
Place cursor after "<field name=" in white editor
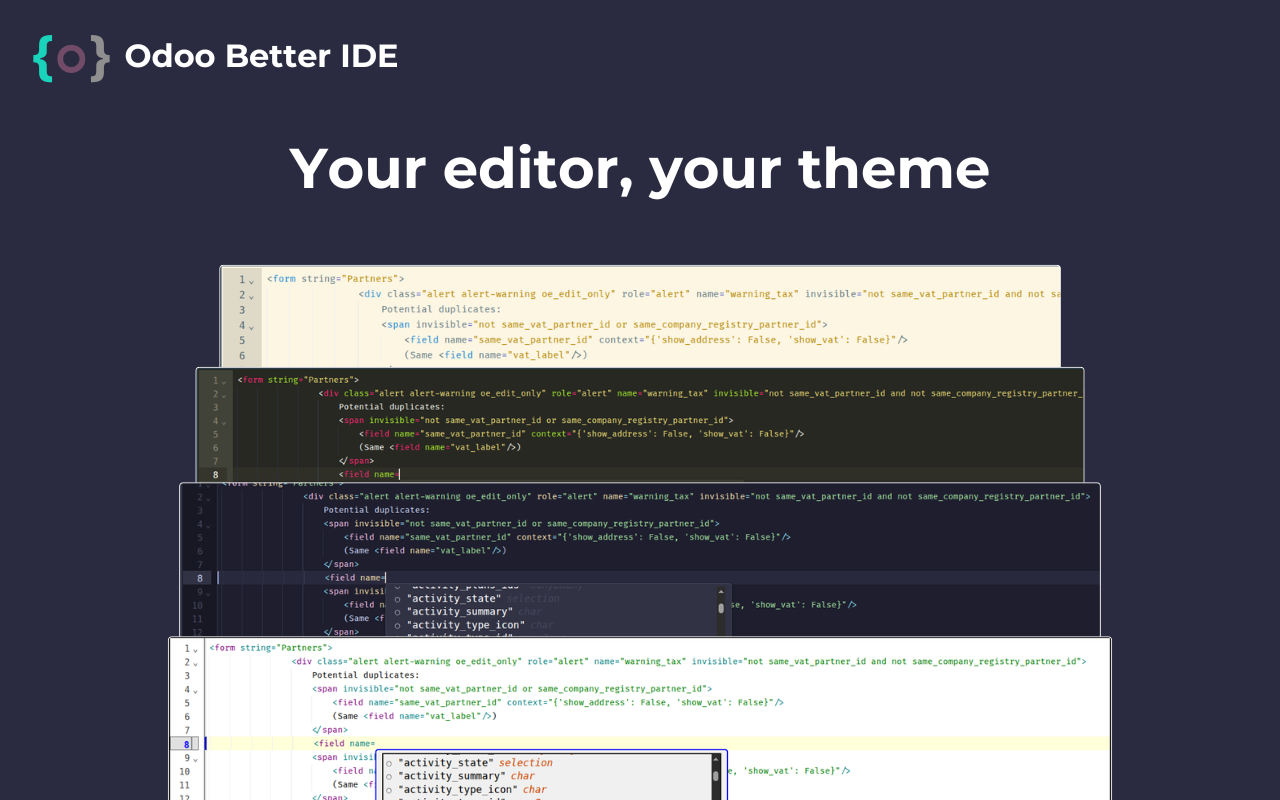(375, 744)
